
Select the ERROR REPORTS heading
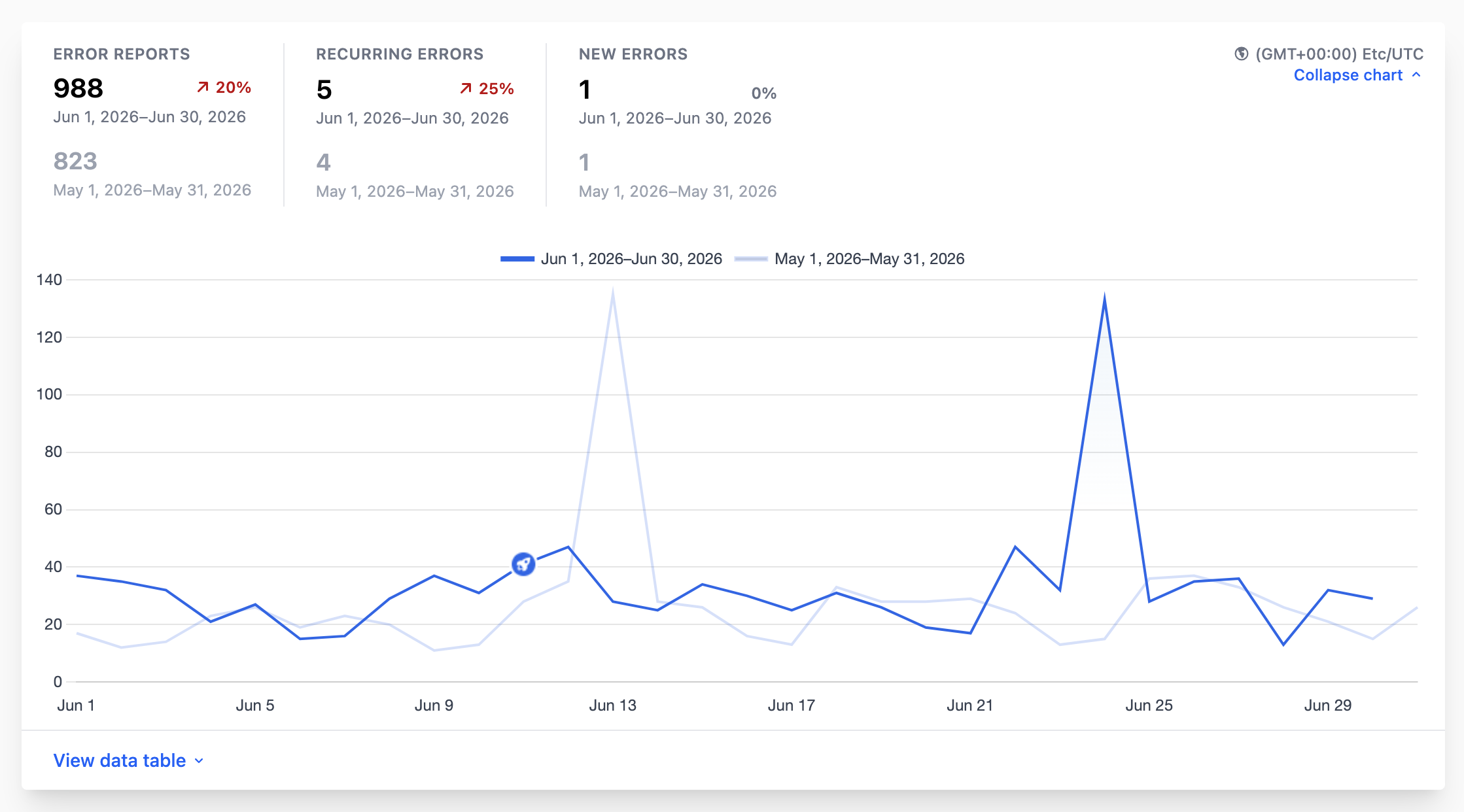pos(122,54)
